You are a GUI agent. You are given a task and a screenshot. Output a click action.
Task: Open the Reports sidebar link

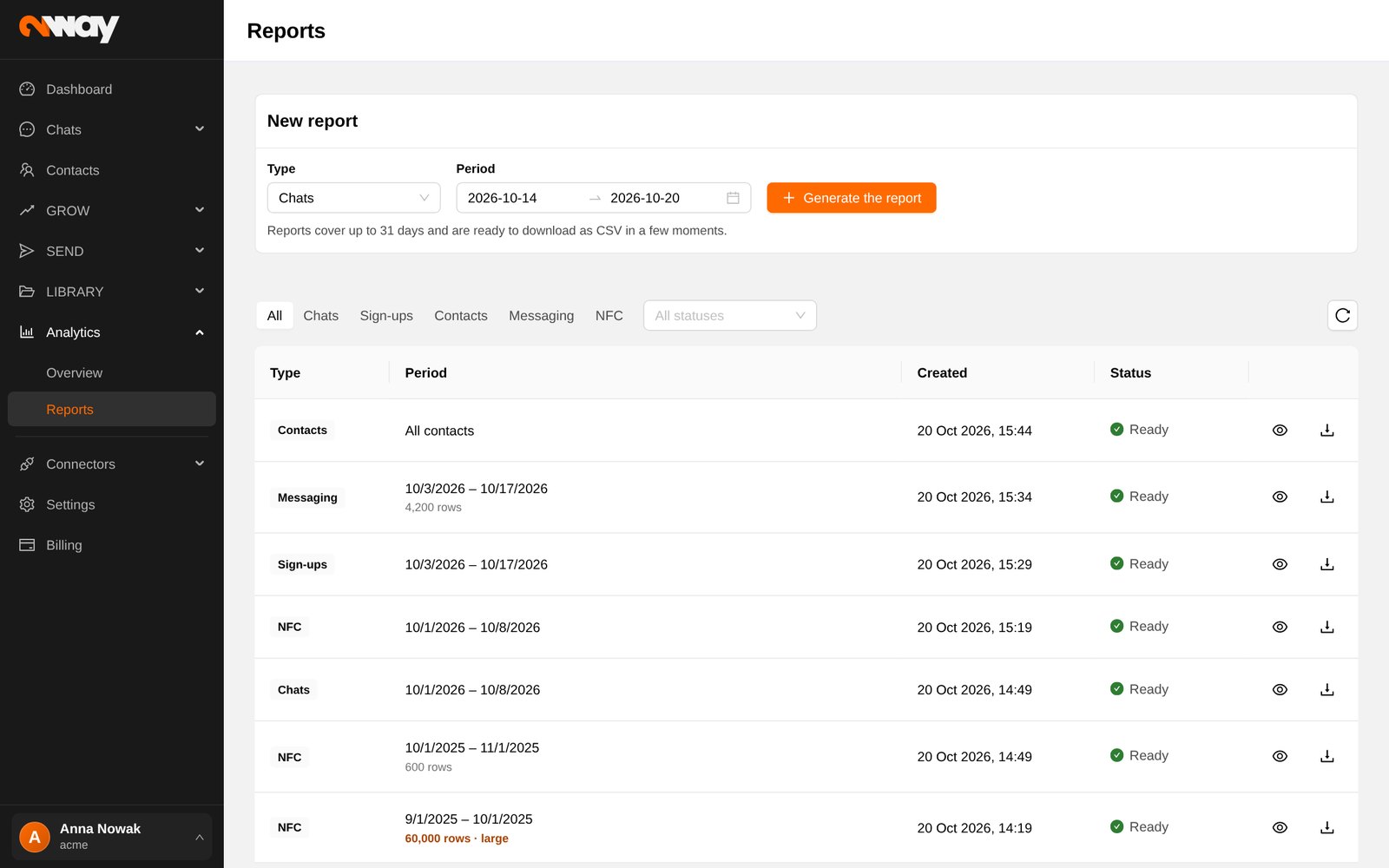pyautogui.click(x=111, y=410)
